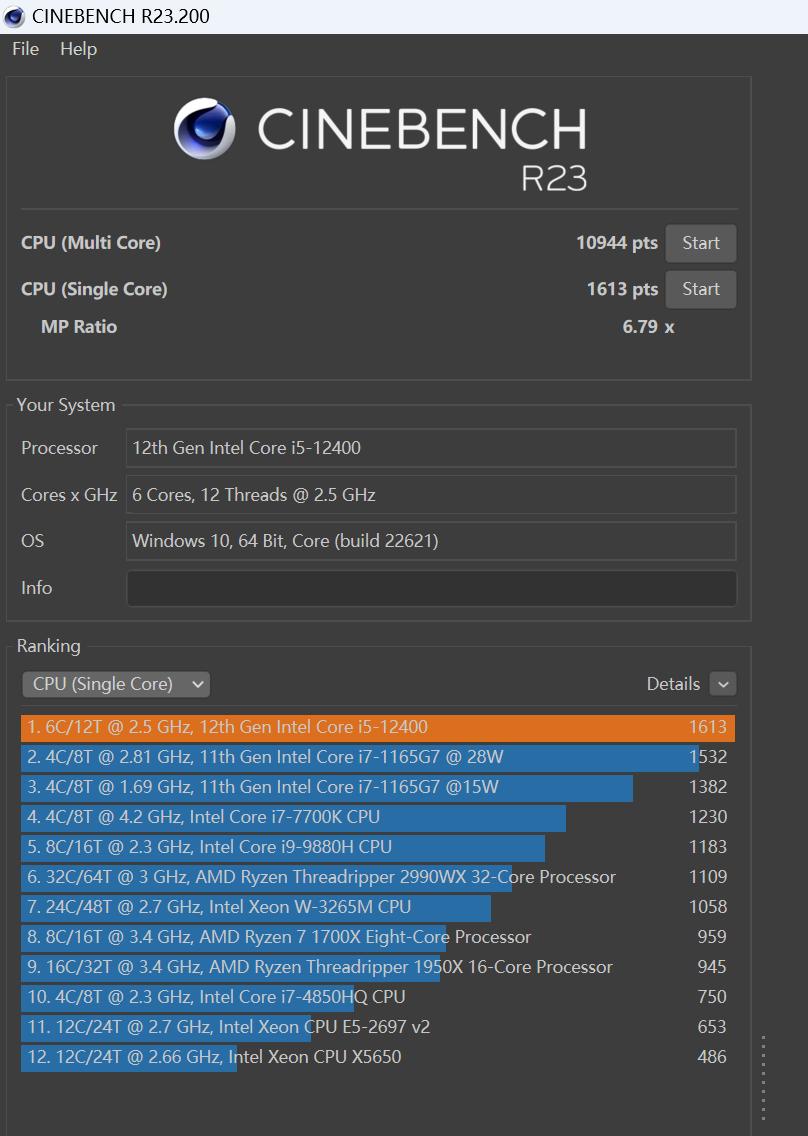Select the i7-1165G7 @ 28W ranking row
The width and height of the screenshot is (808, 1136).
(x=377, y=757)
